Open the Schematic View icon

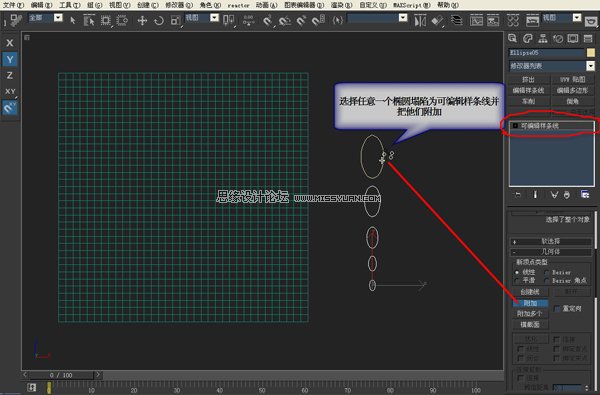pos(493,20)
